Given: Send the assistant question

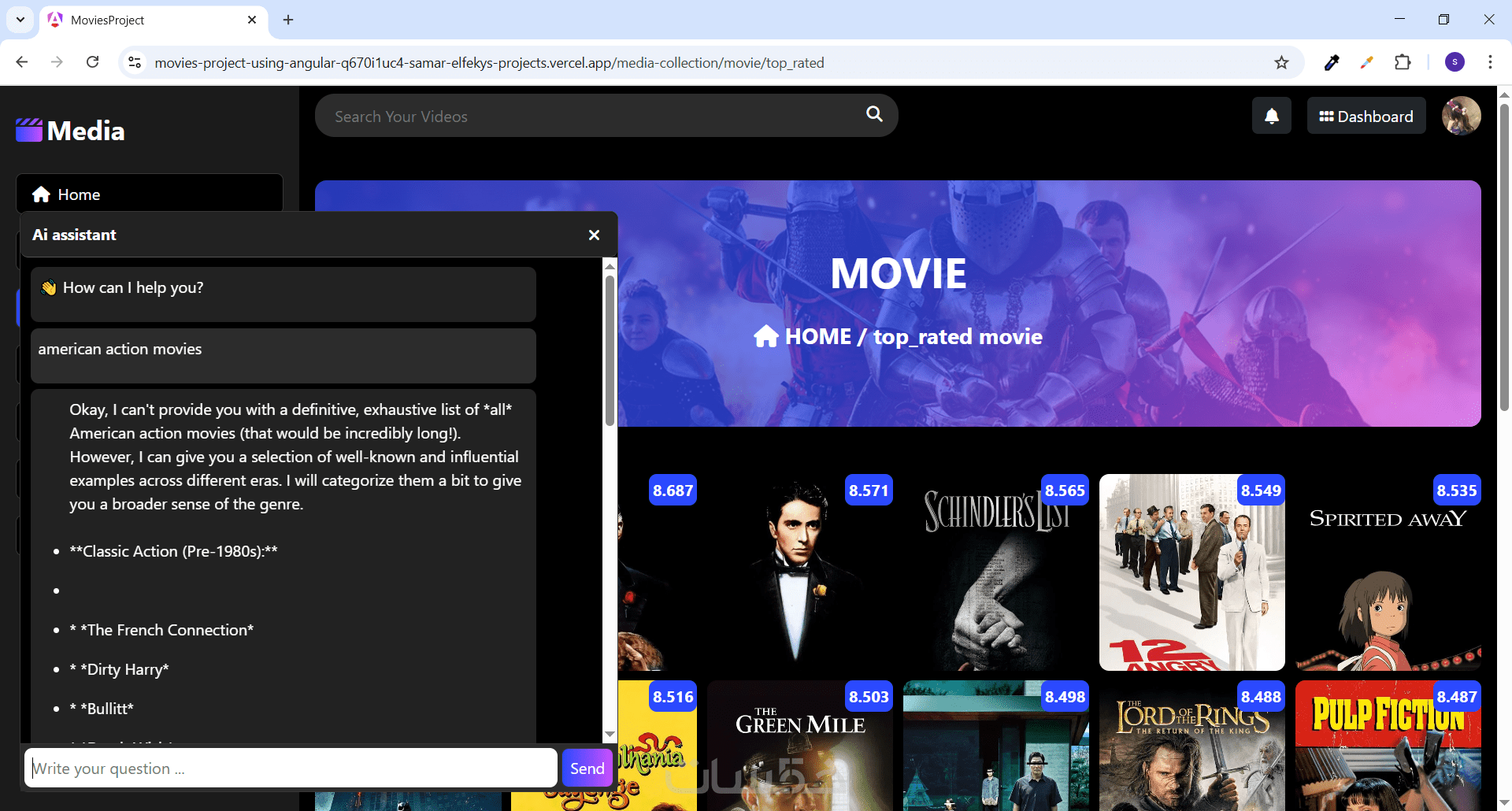Looking at the screenshot, I should pos(587,768).
